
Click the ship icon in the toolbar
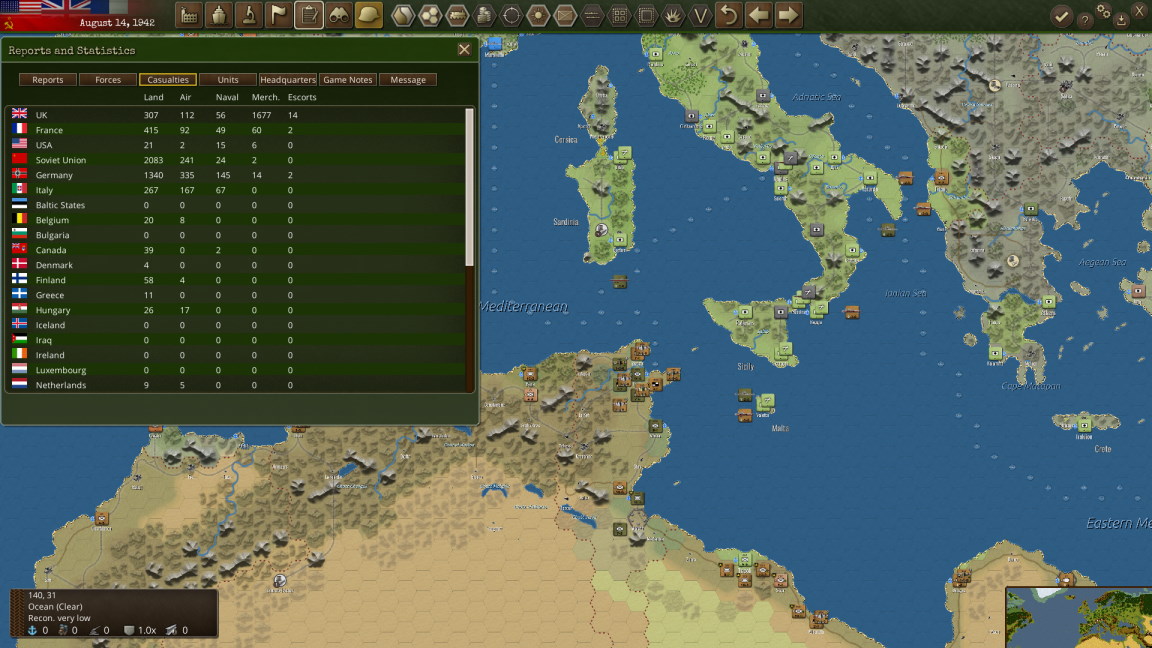tap(219, 15)
